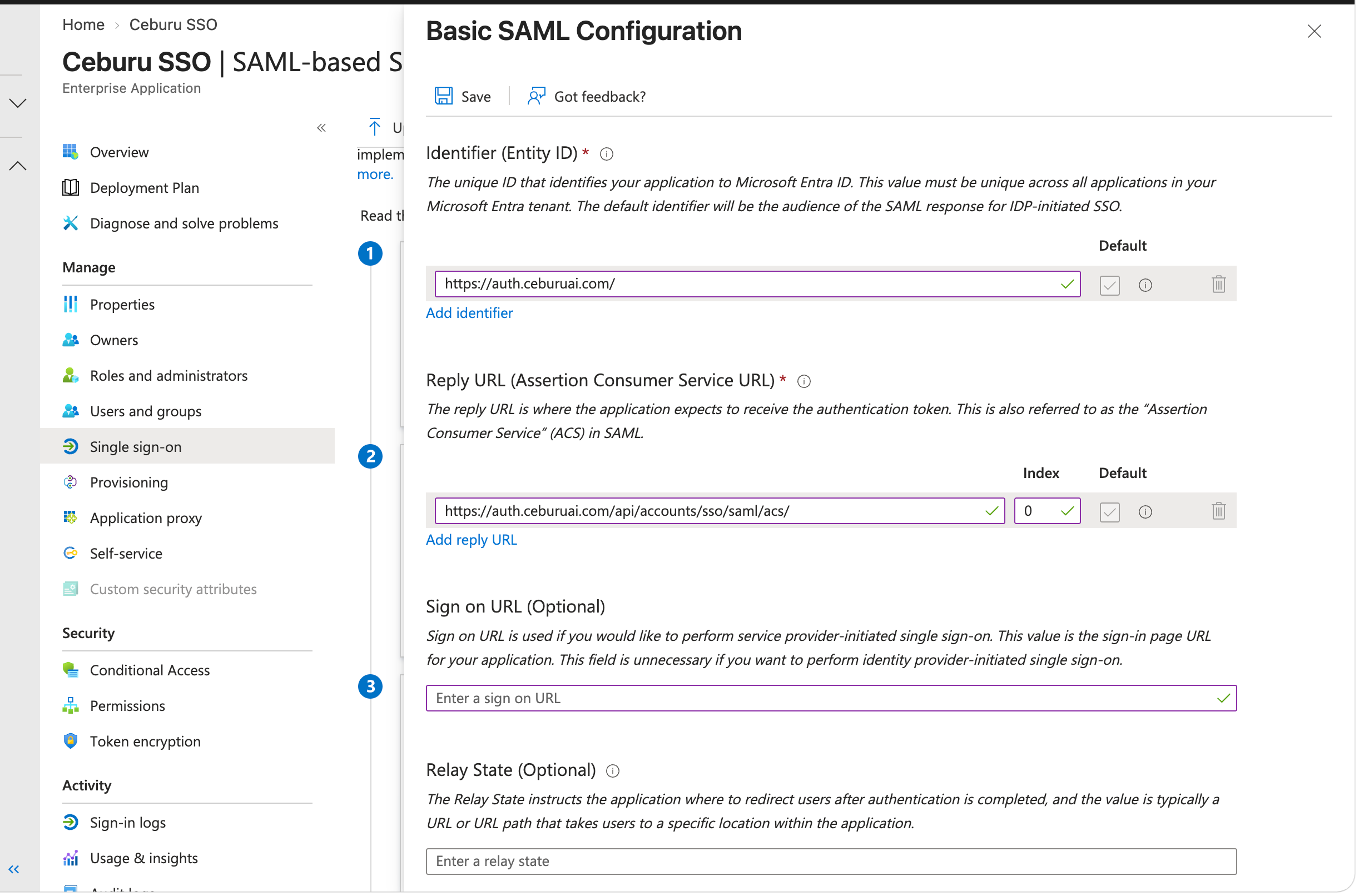The image size is (1359, 896).
Task: Click the Got feedback person icon
Action: 537,96
